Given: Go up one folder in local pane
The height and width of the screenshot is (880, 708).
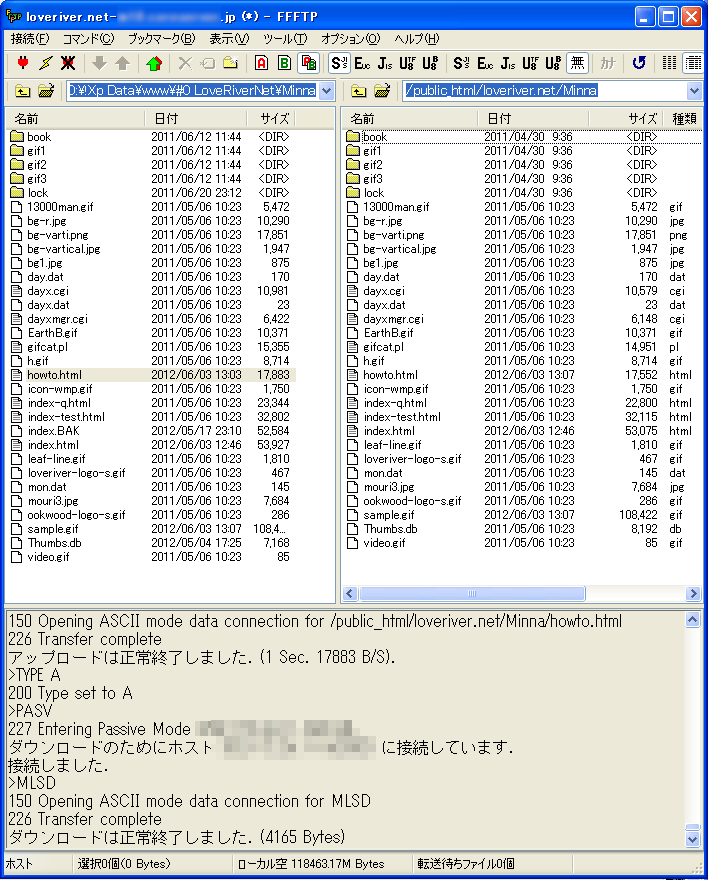Looking at the screenshot, I should (22, 91).
